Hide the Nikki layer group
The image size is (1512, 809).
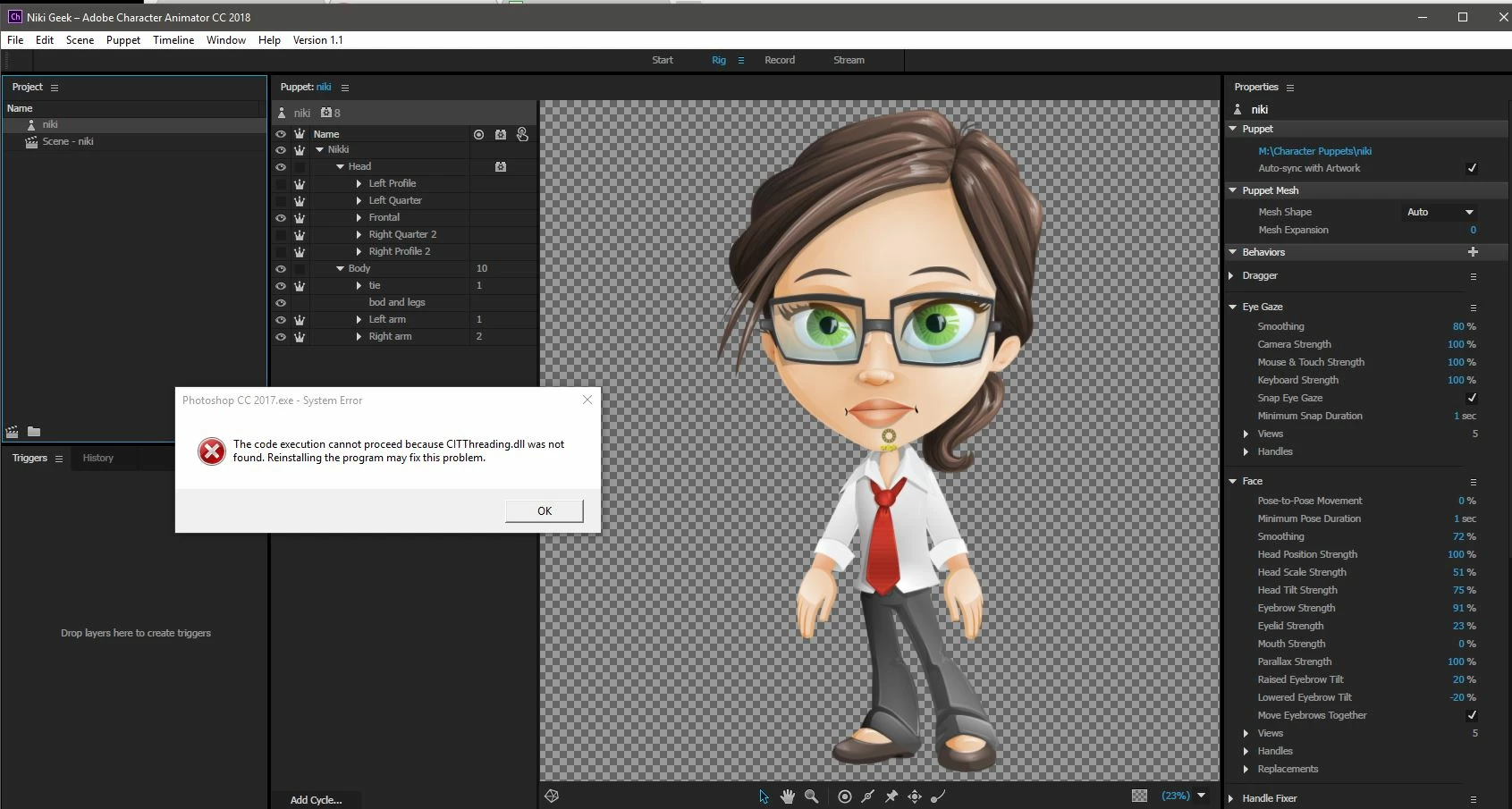point(281,150)
